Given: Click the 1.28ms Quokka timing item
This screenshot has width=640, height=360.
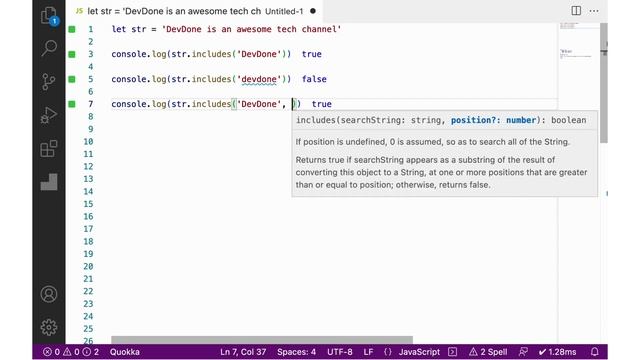Looking at the screenshot, I should coord(557,352).
